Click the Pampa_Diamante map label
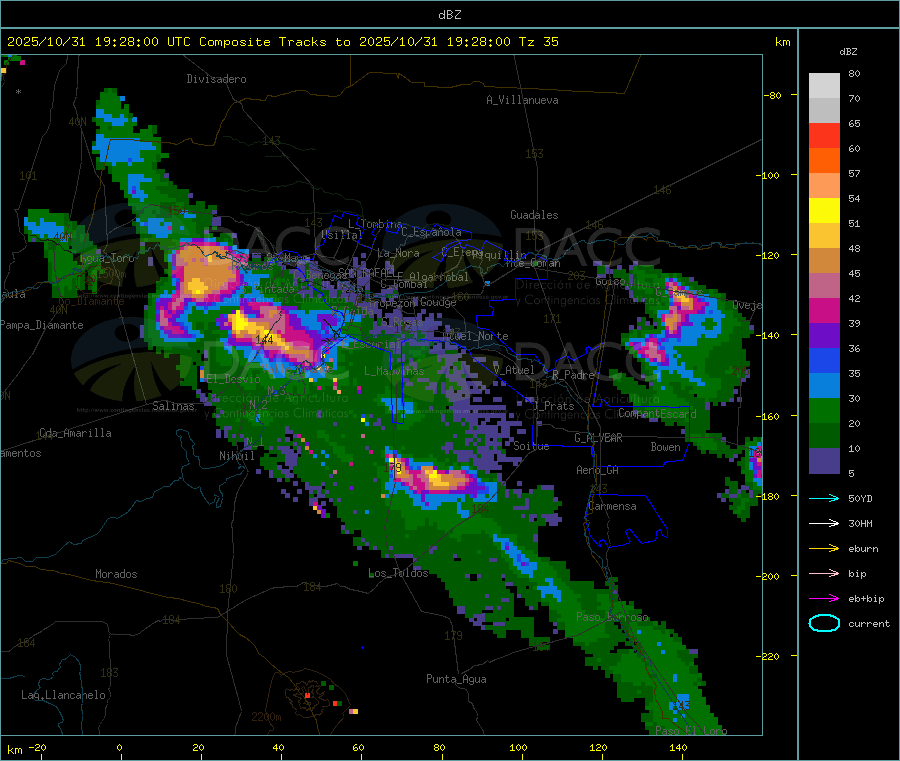The width and height of the screenshot is (900, 761). tap(41, 325)
